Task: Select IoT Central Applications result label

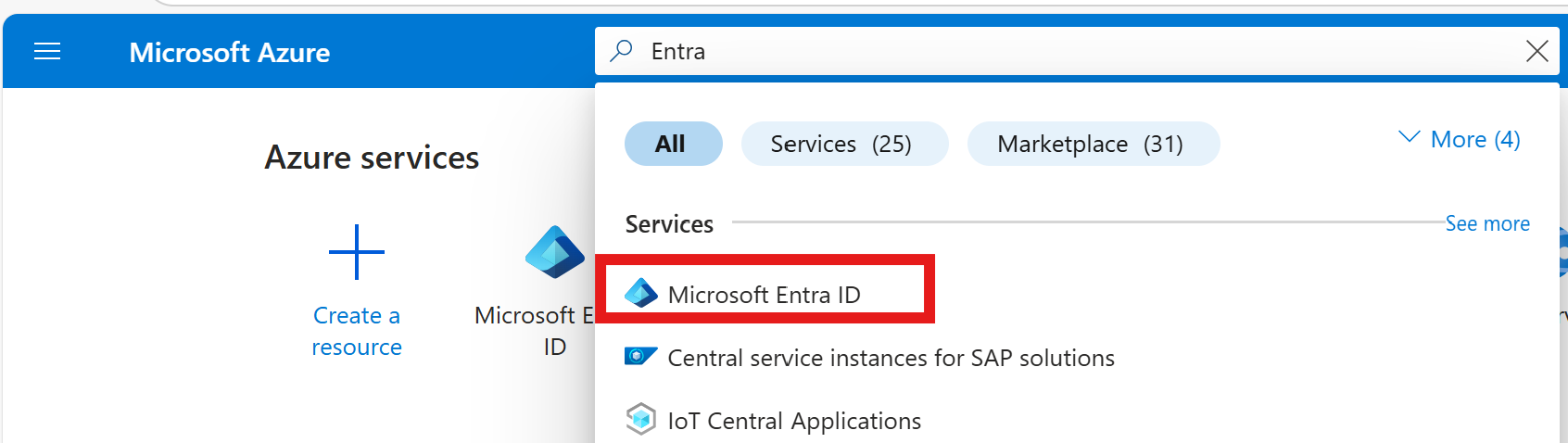Action: tap(794, 421)
